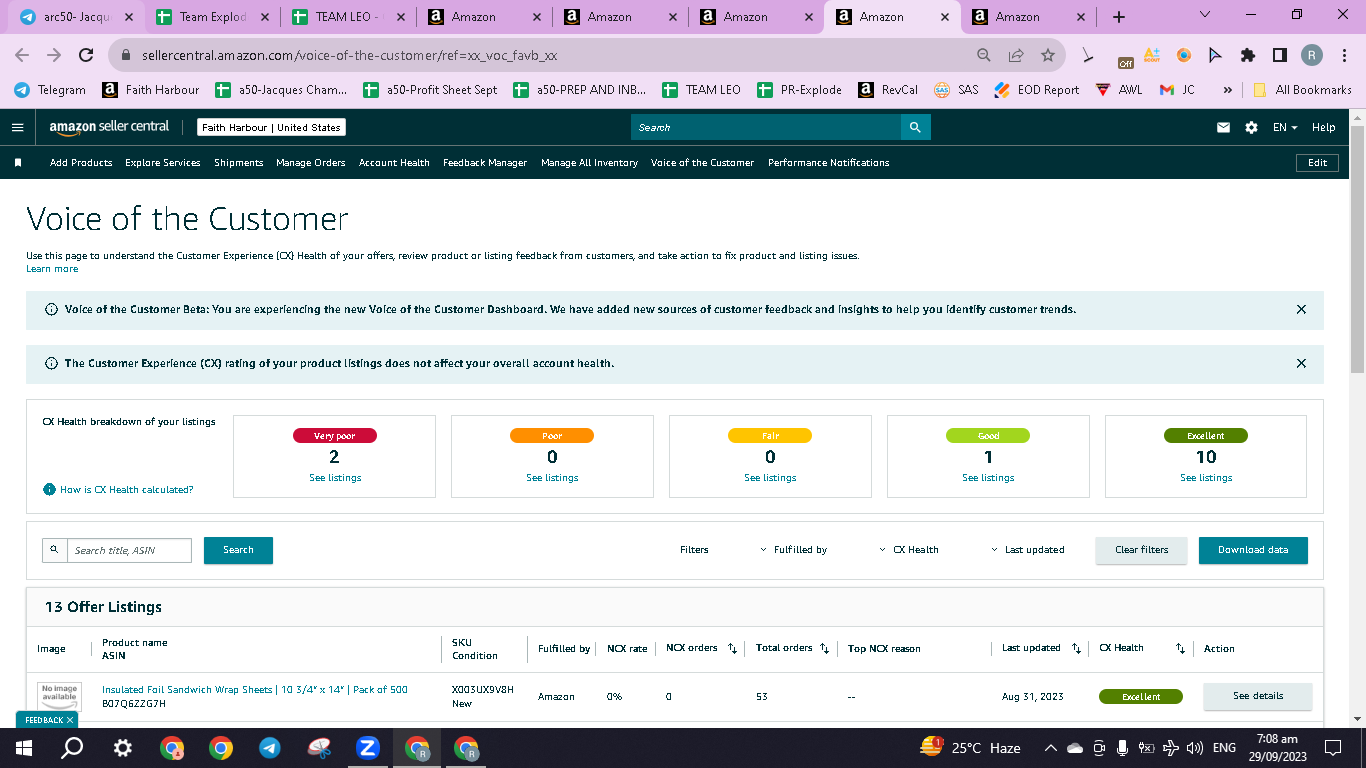Open Manage Orders menu item
The width and height of the screenshot is (1366, 768).
pos(311,162)
